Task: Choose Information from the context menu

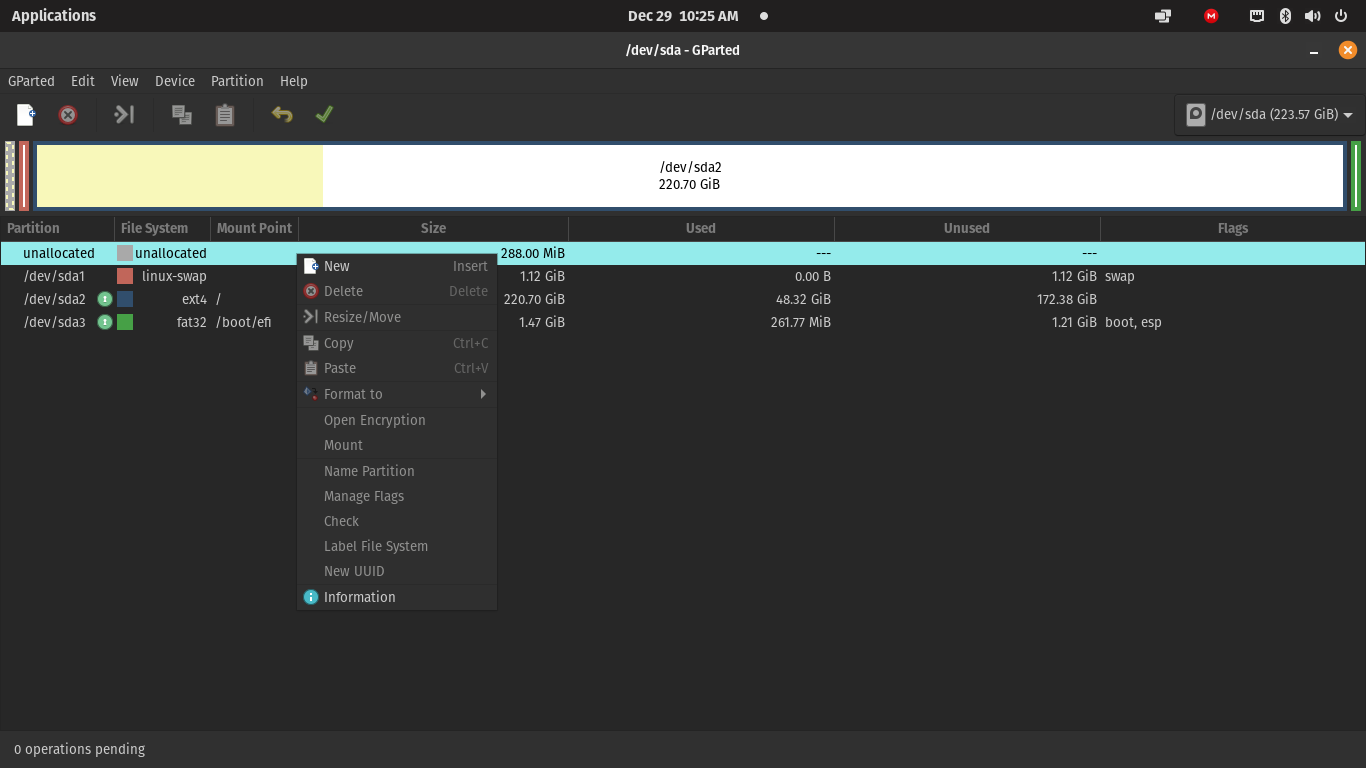Action: pos(397,597)
